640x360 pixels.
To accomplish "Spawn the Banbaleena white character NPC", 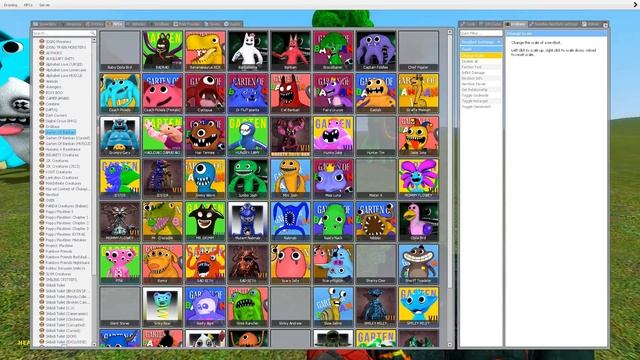I will 248,51.
